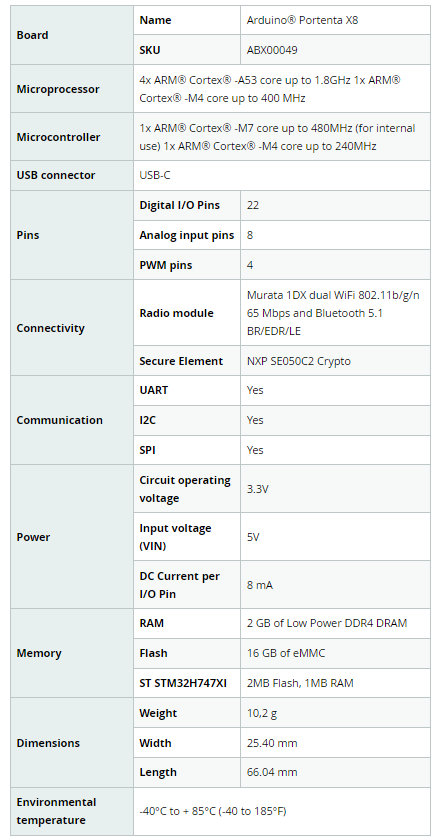Viewport: 441px width, 840px height.
Task: Click the Arduino® Portenta X8 name cell
Action: (x=335, y=20)
